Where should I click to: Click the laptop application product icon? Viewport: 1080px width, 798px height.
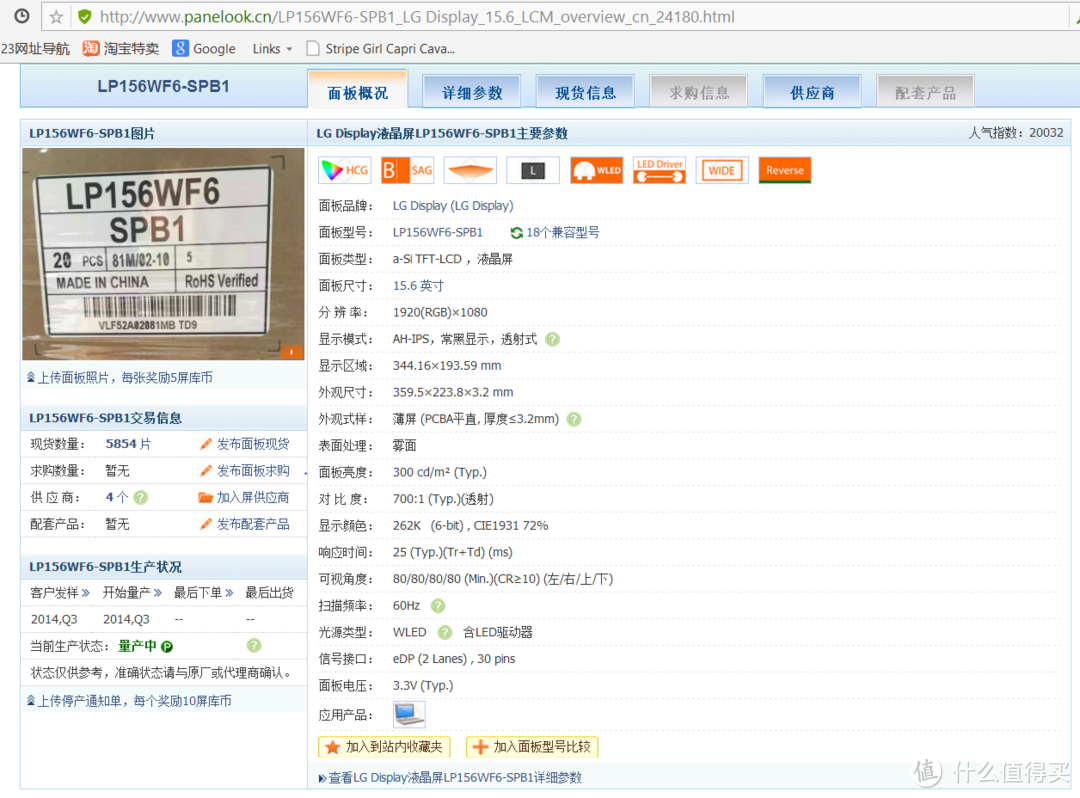tap(409, 714)
